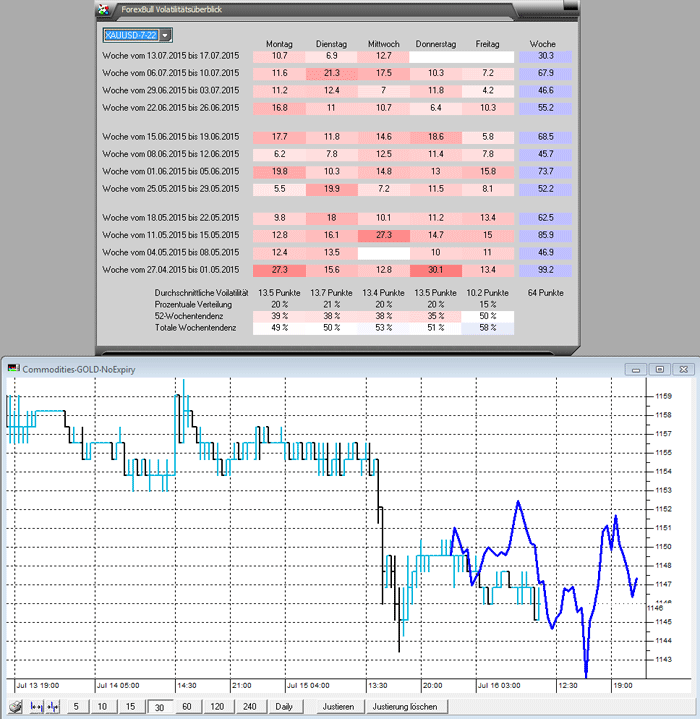This screenshot has height=719, width=700.
Task: Switch to the 5-minute timeframe
Action: coord(75,707)
